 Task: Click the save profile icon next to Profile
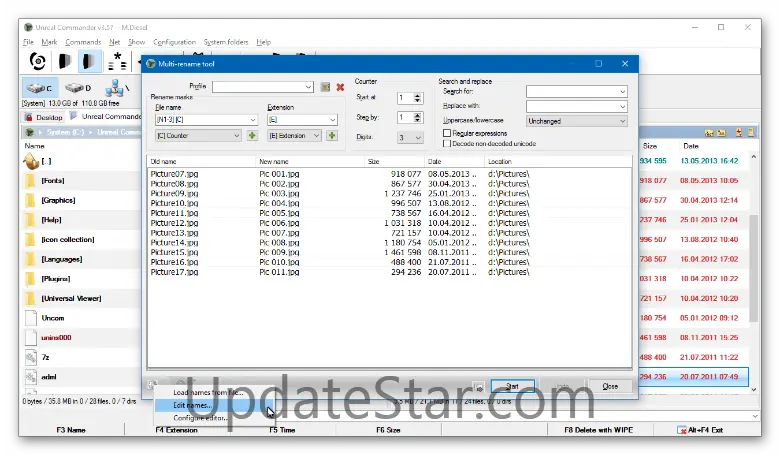(x=325, y=87)
